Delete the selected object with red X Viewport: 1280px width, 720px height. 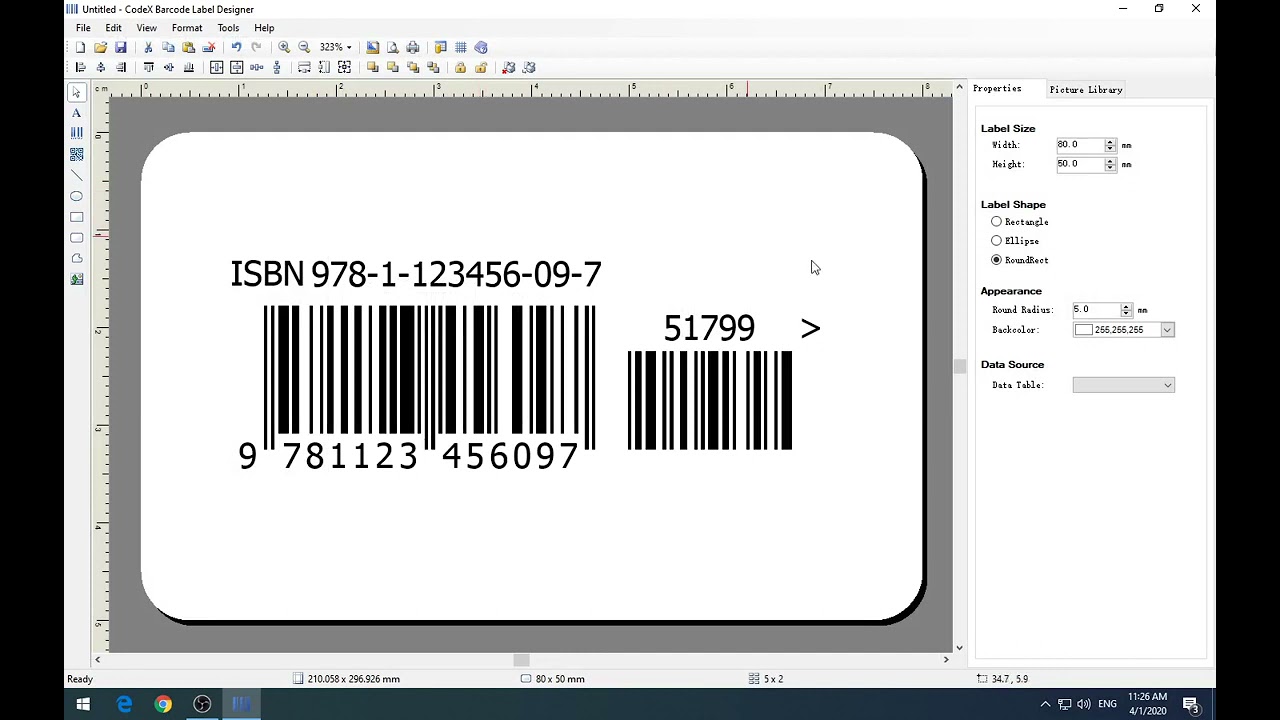[x=208, y=47]
